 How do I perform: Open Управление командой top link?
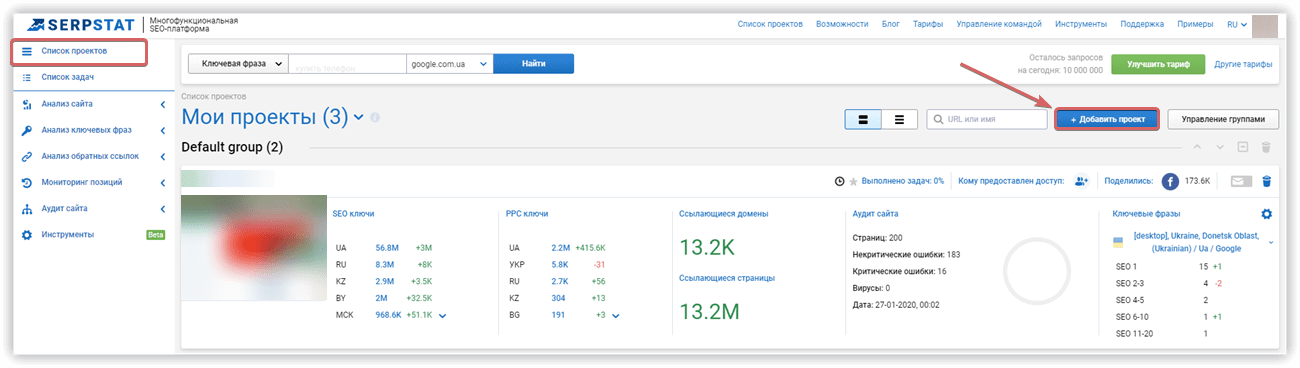pos(999,23)
